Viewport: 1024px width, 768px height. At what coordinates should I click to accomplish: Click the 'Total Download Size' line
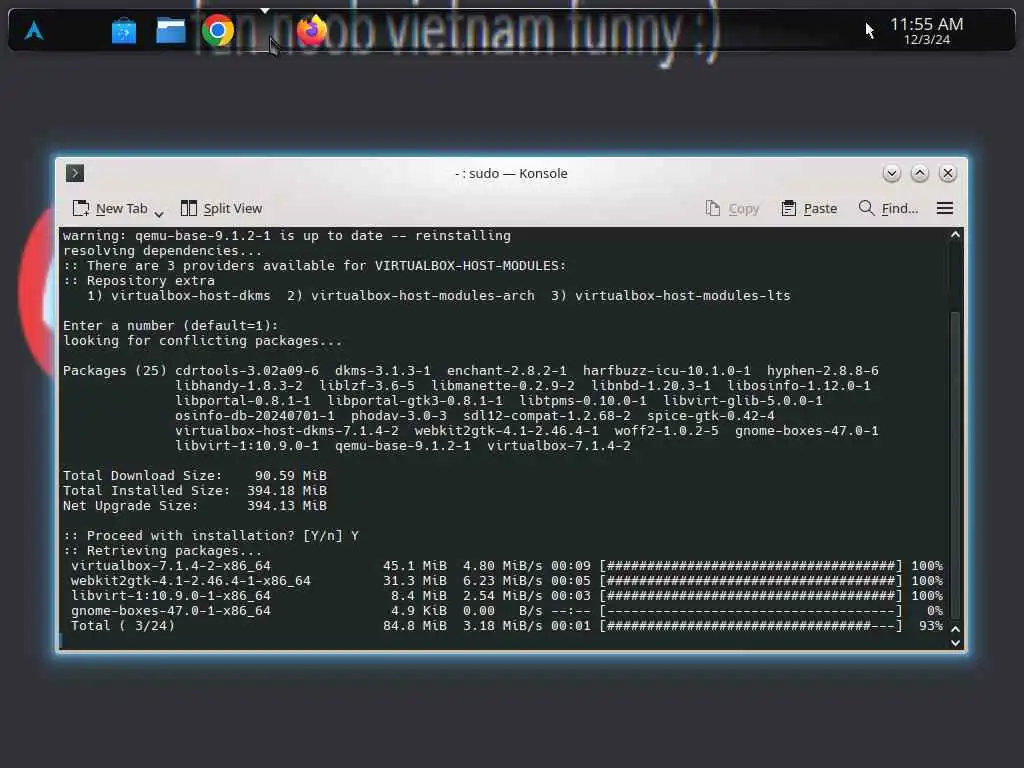pyautogui.click(x=195, y=475)
